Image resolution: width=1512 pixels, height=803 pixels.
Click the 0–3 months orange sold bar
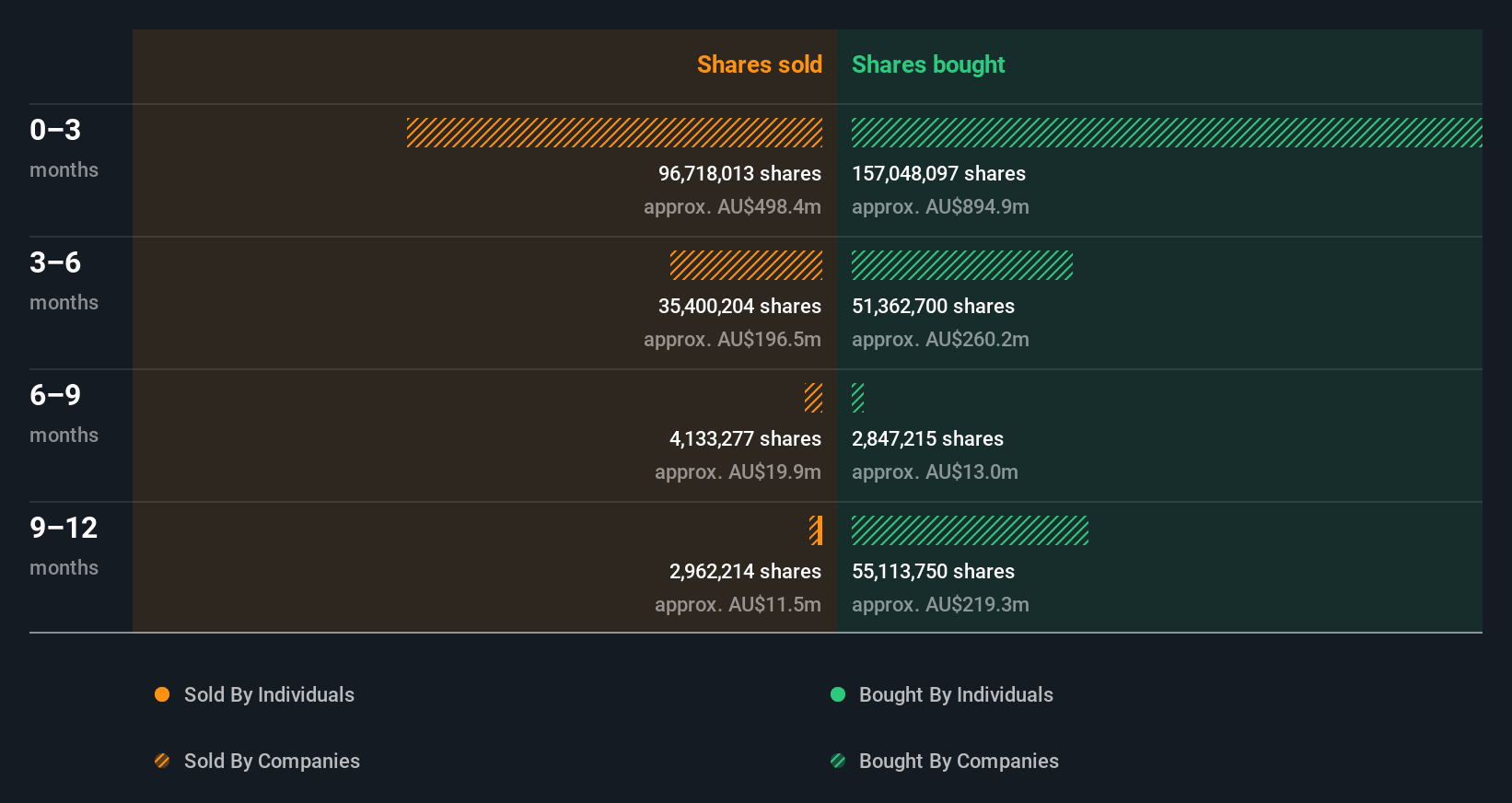614,133
